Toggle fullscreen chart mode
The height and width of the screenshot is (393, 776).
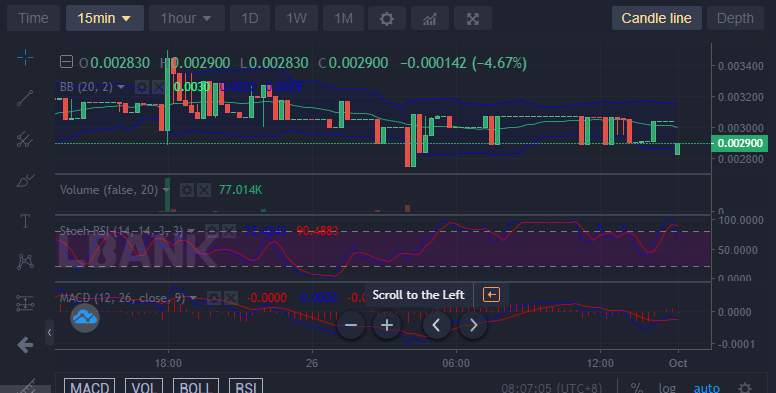click(x=473, y=19)
